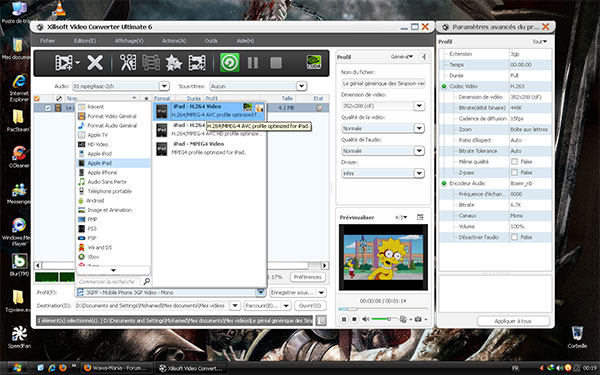Viewport: 600px width, 375px height.
Task: Toggle the Désactiver l'audio checkbox
Action: pyautogui.click(x=514, y=237)
